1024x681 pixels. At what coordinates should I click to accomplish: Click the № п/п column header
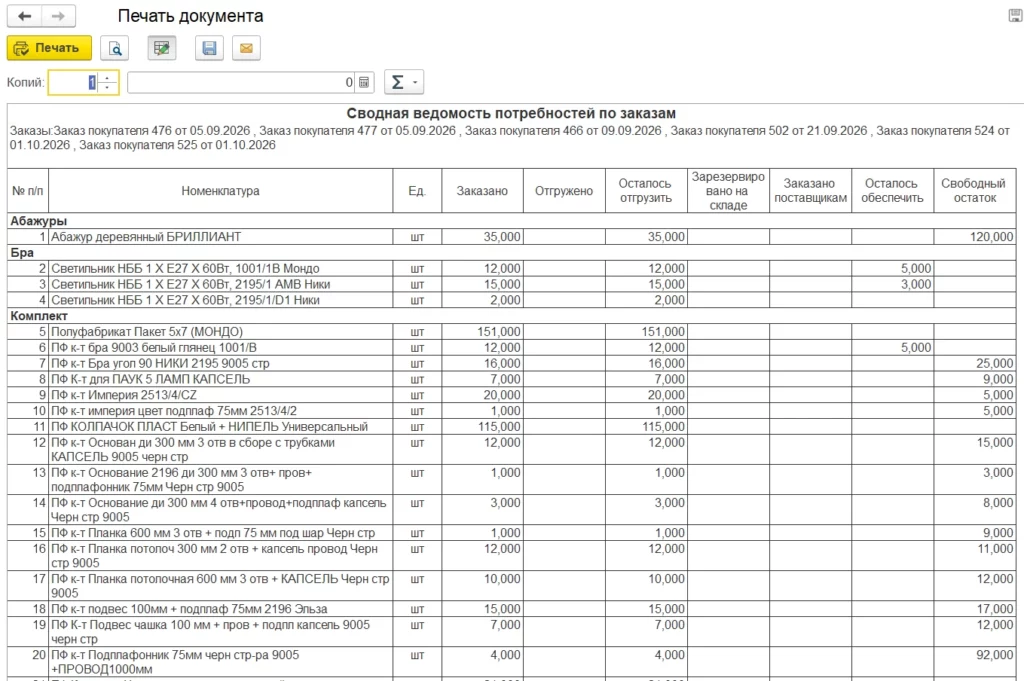pos(27,191)
